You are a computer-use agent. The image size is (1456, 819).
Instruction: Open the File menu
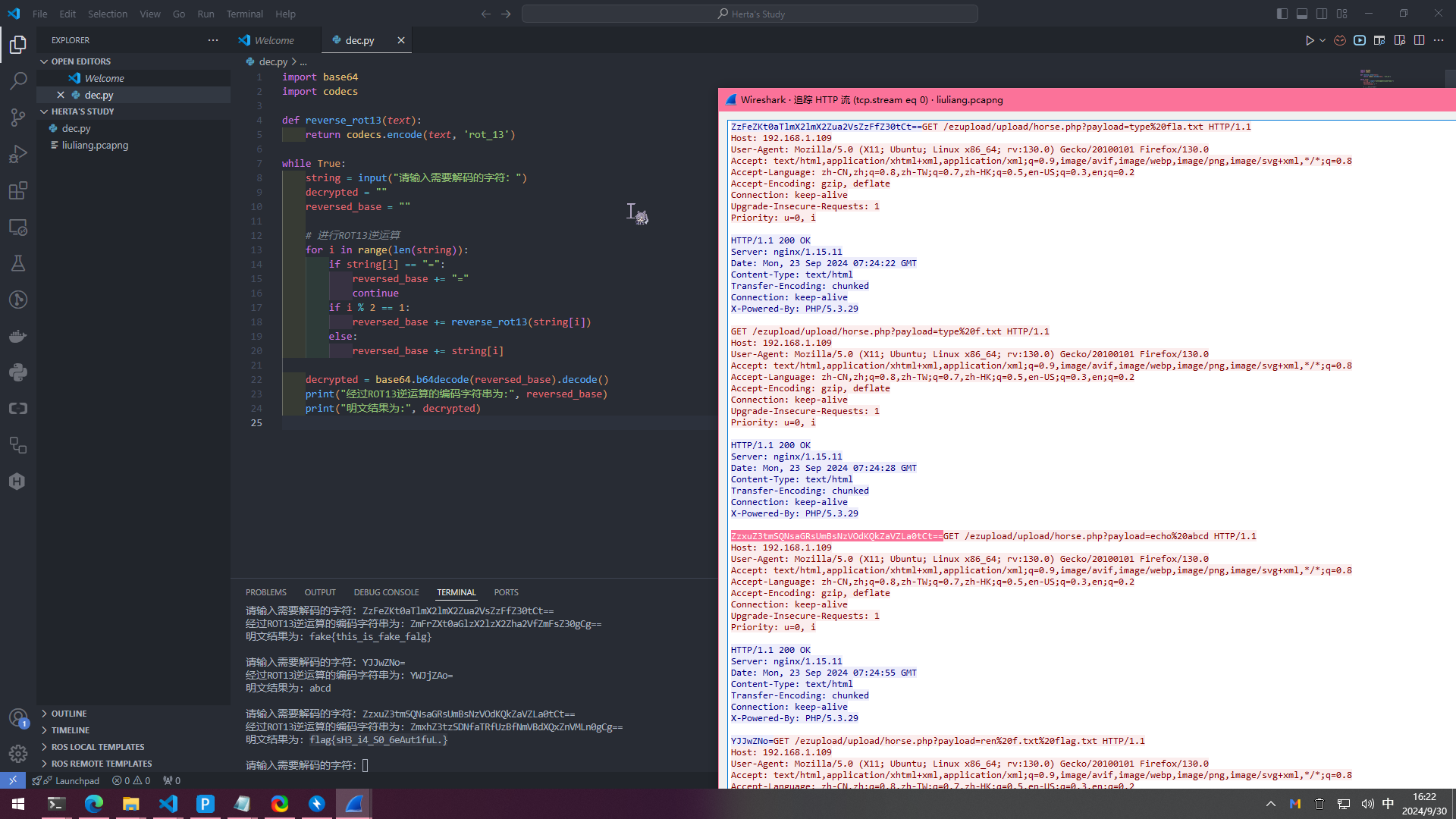tap(40, 14)
